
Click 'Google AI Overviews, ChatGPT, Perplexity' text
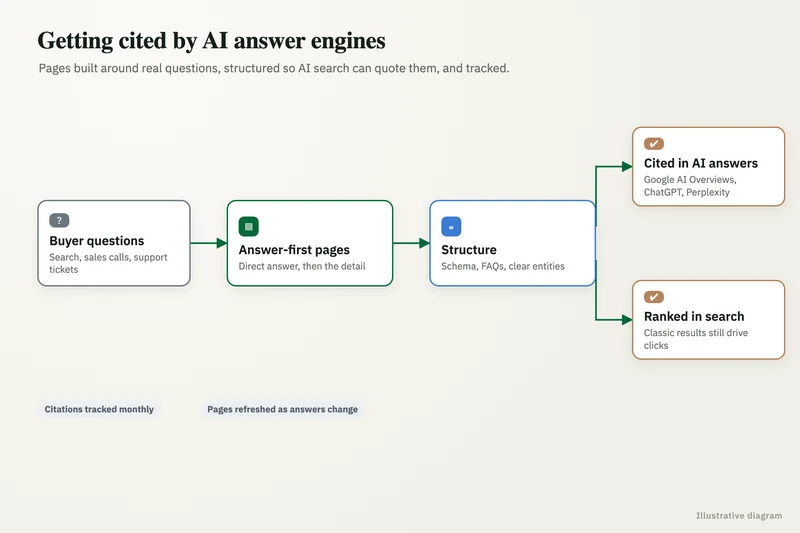pos(690,186)
